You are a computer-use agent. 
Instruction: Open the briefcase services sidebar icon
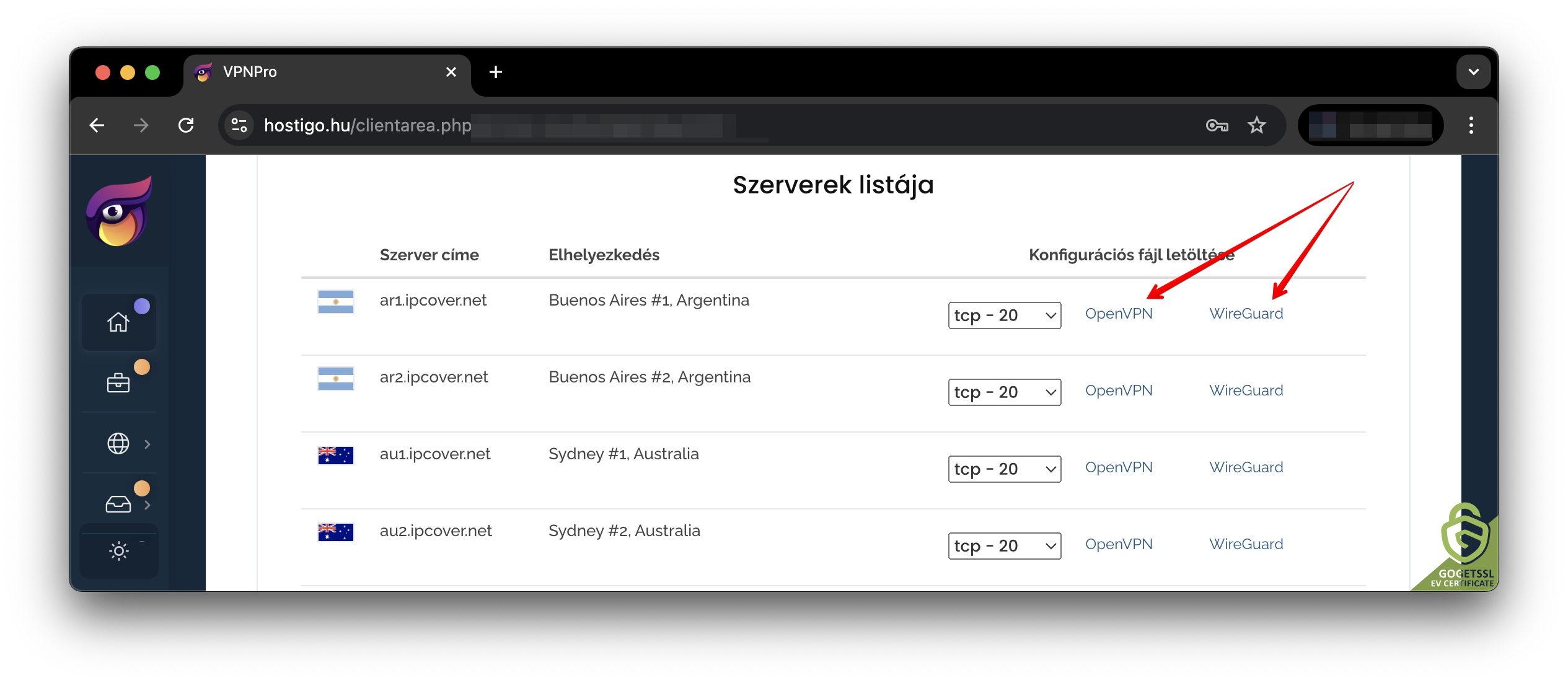(118, 383)
